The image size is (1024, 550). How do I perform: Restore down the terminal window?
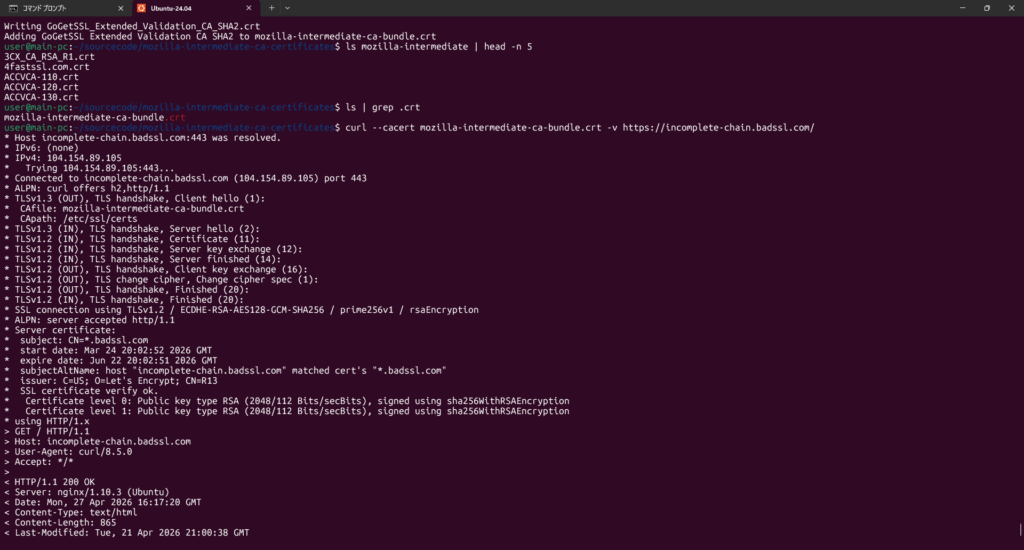click(x=986, y=7)
